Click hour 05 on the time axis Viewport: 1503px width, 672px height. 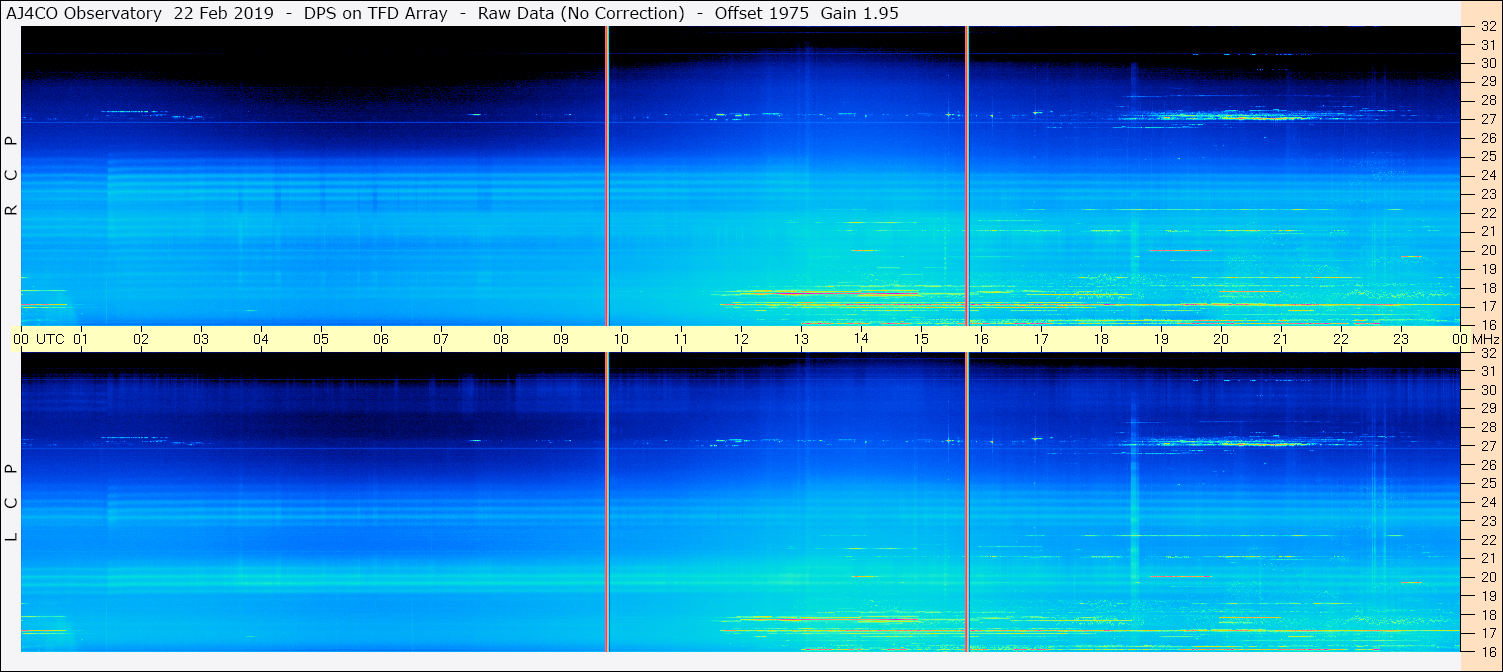pyautogui.click(x=321, y=339)
